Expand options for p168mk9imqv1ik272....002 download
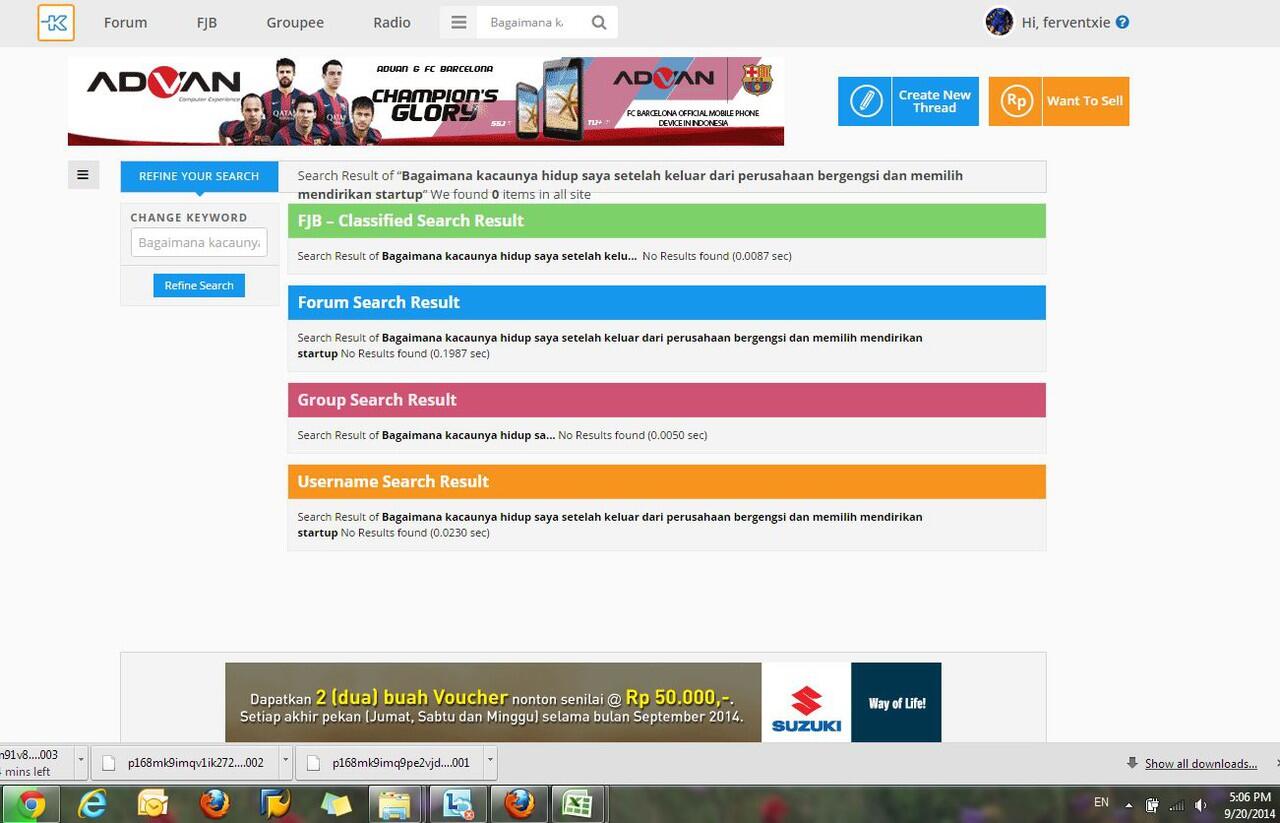The width and height of the screenshot is (1280, 823). point(285,762)
